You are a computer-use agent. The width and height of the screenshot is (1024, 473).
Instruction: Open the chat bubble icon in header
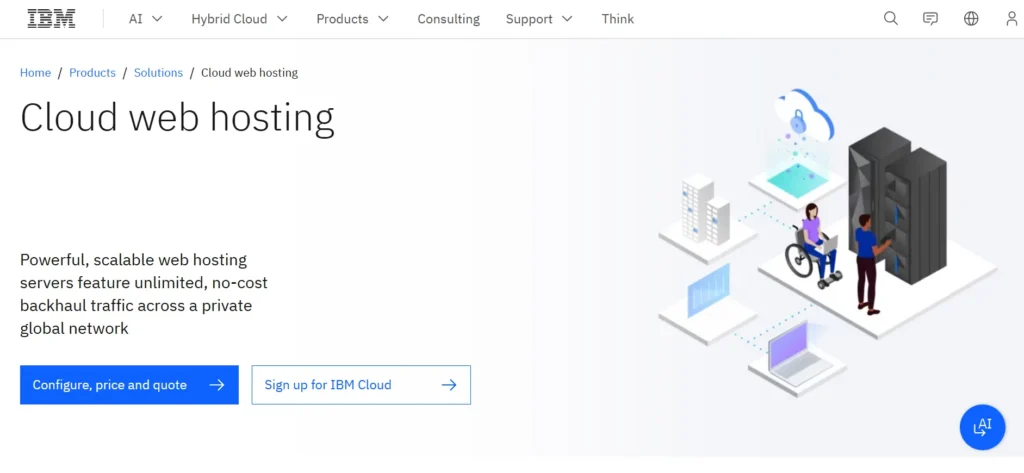[x=931, y=19]
